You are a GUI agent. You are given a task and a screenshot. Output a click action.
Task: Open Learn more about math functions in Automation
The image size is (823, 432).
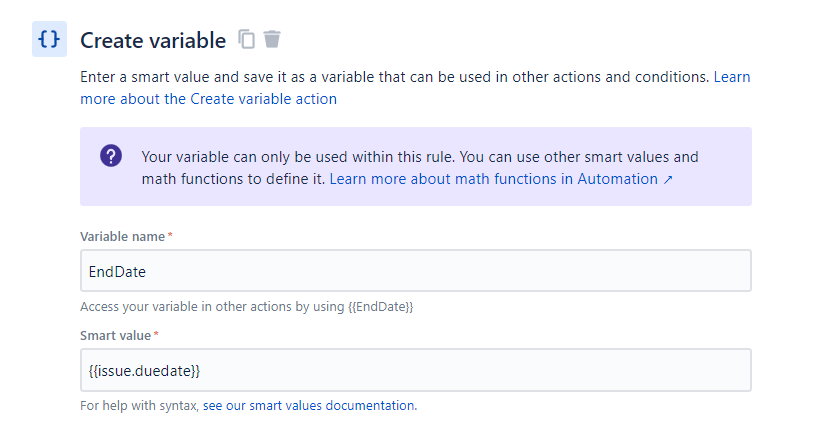(x=493, y=179)
